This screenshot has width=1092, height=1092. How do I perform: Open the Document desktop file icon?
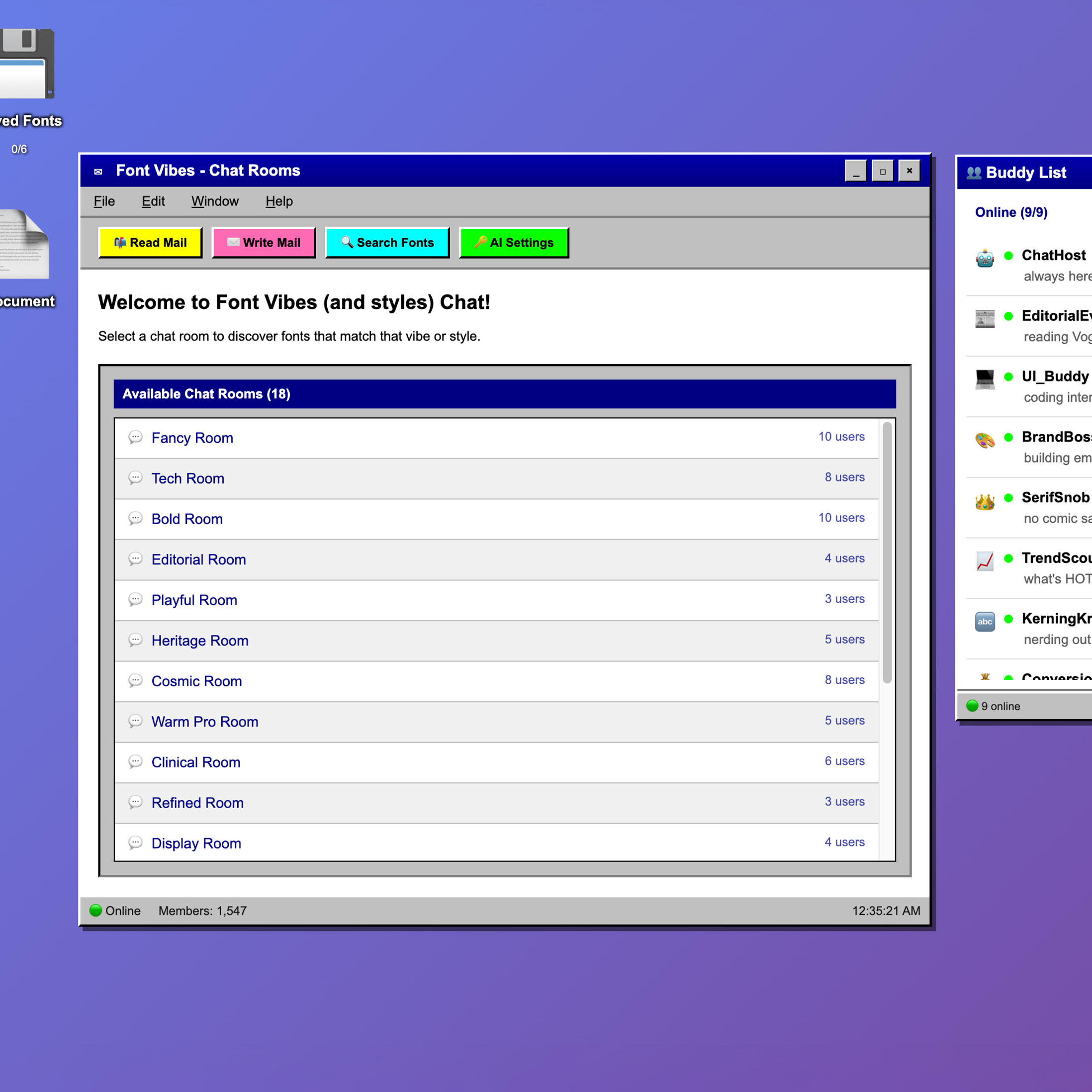(x=24, y=244)
